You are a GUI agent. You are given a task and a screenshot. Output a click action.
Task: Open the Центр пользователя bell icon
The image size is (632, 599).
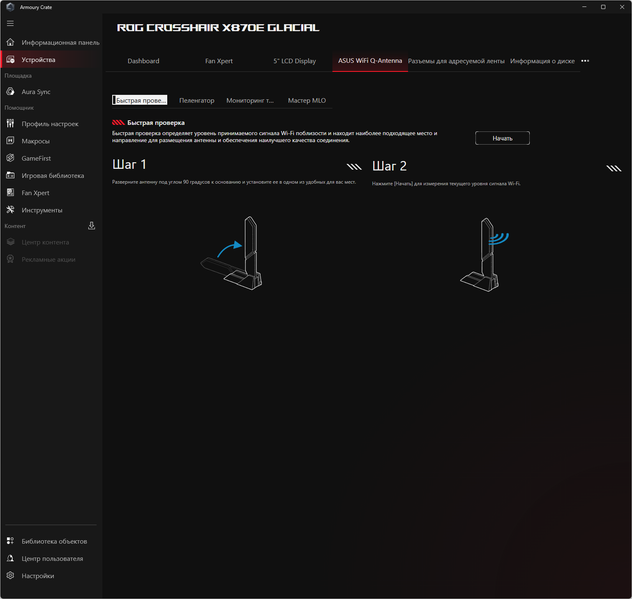coord(10,558)
